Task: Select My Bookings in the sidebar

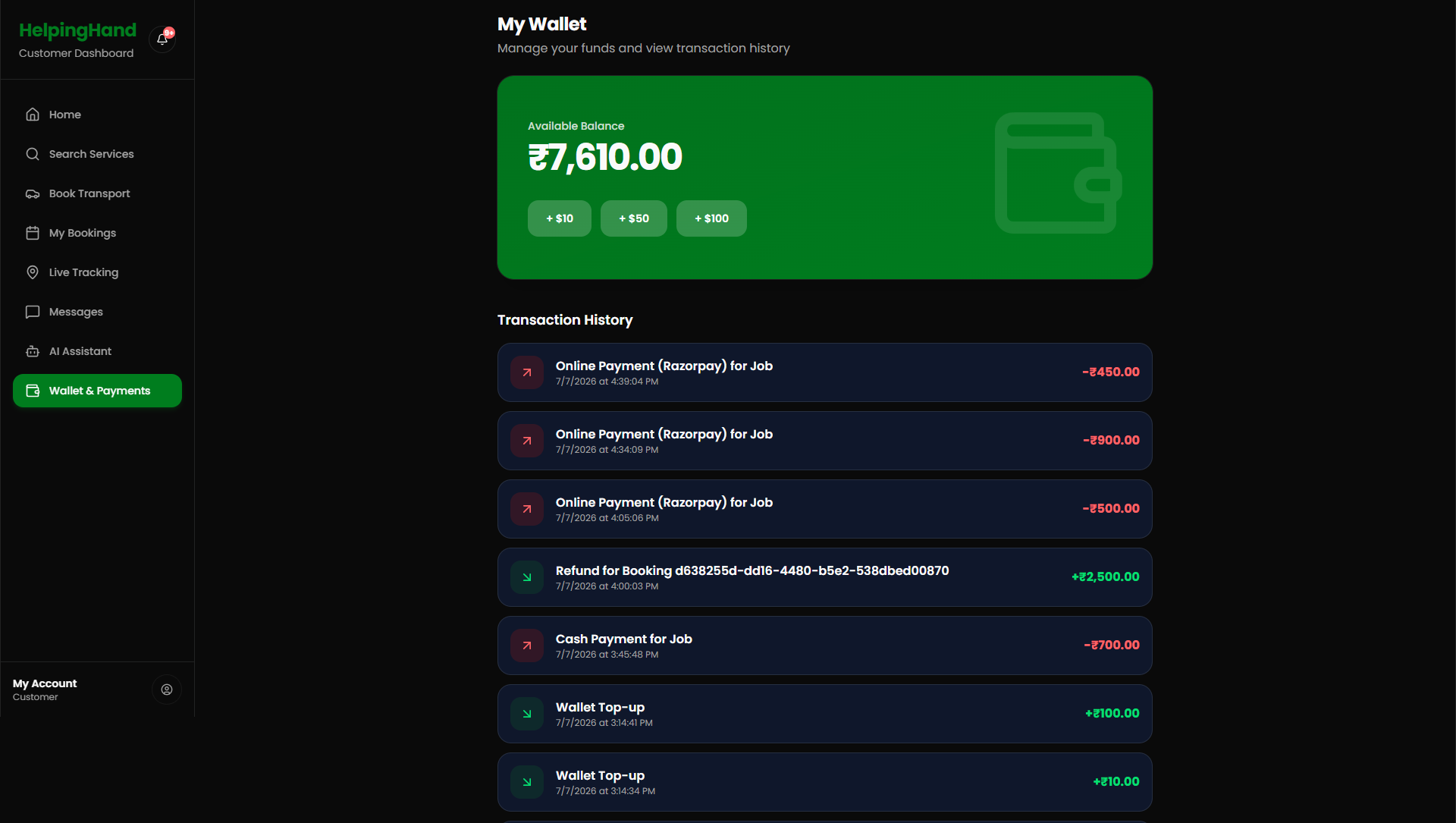Action: coord(97,233)
